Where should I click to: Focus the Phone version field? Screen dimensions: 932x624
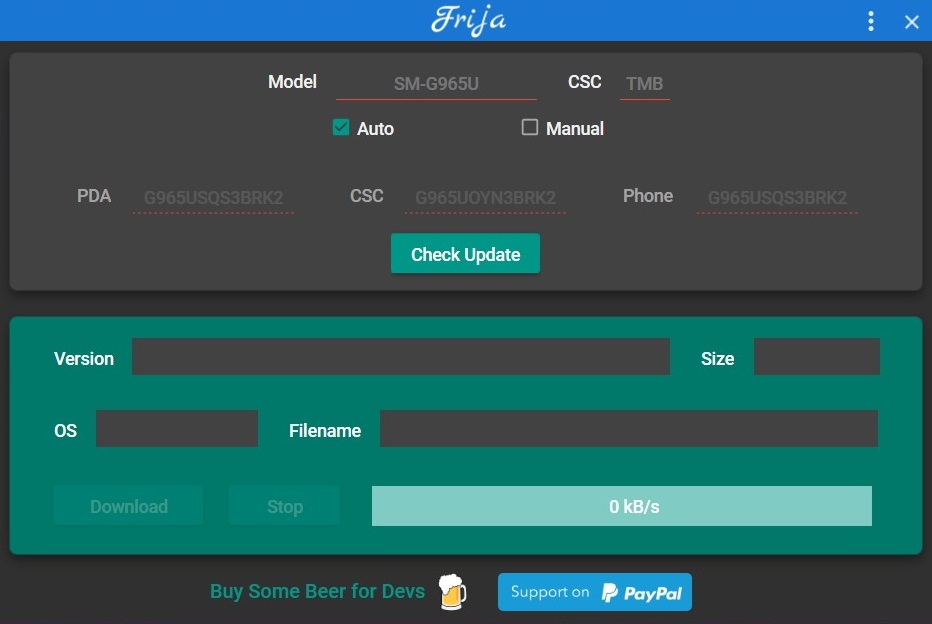click(x=777, y=198)
